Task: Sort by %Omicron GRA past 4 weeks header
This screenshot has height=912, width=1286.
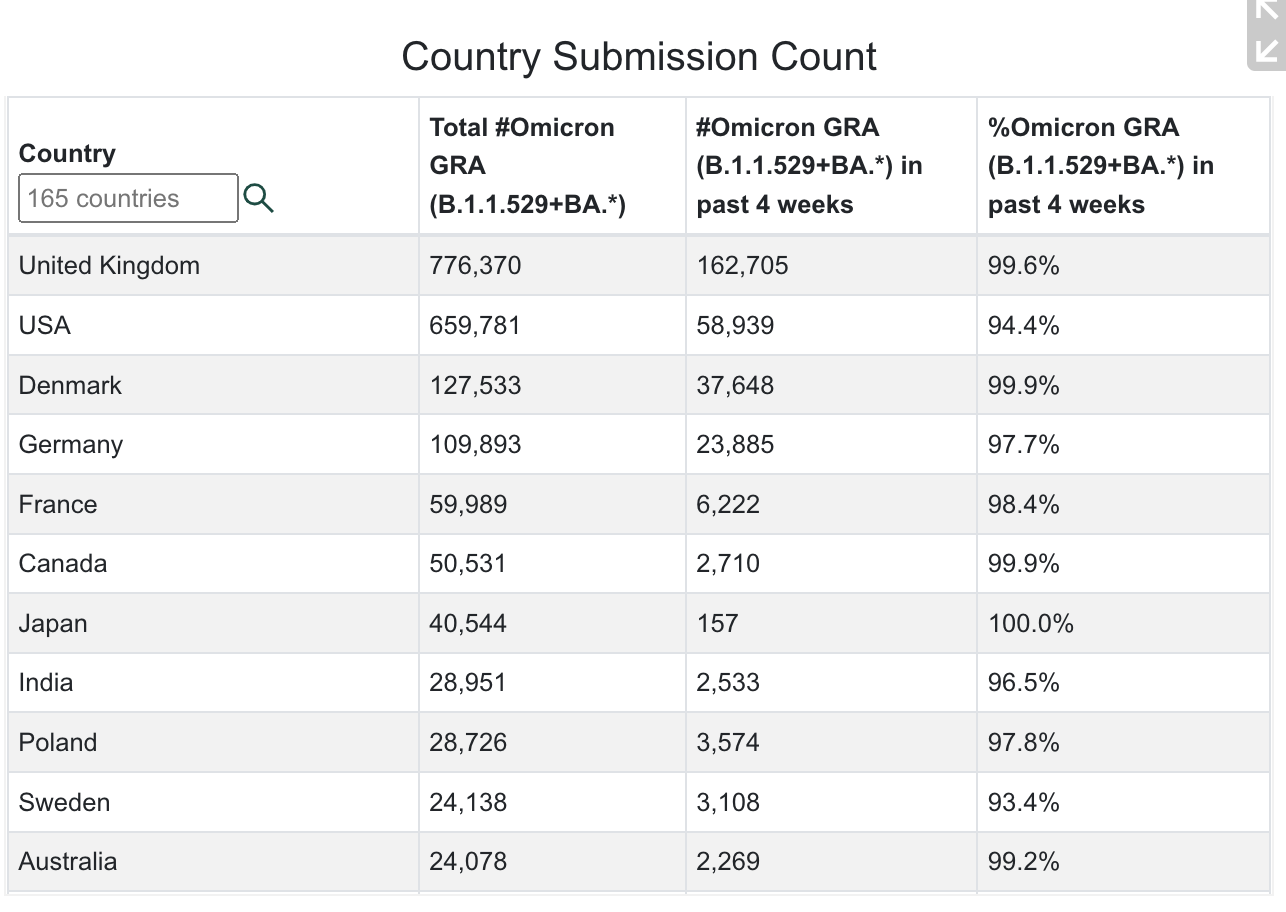Action: click(1100, 166)
